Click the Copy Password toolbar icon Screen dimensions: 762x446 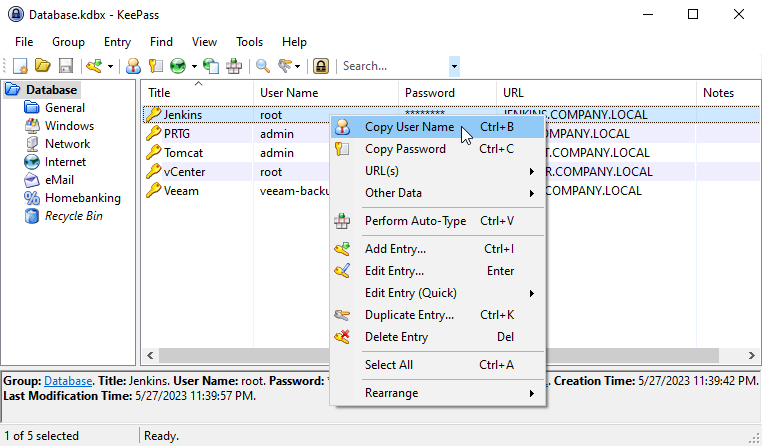156,66
